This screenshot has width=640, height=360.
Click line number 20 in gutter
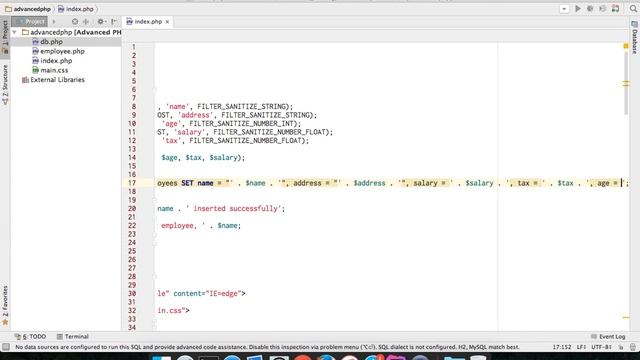(132, 208)
